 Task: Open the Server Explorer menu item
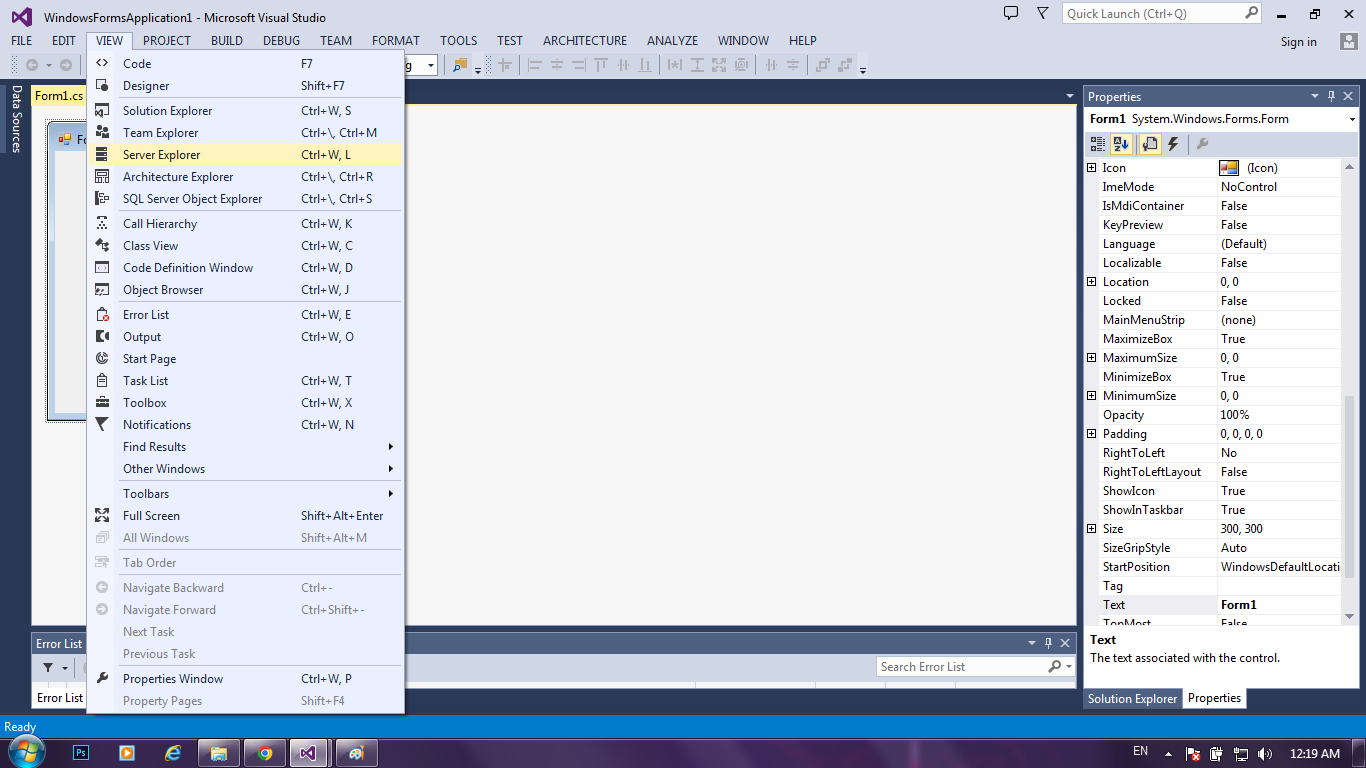[245, 155]
